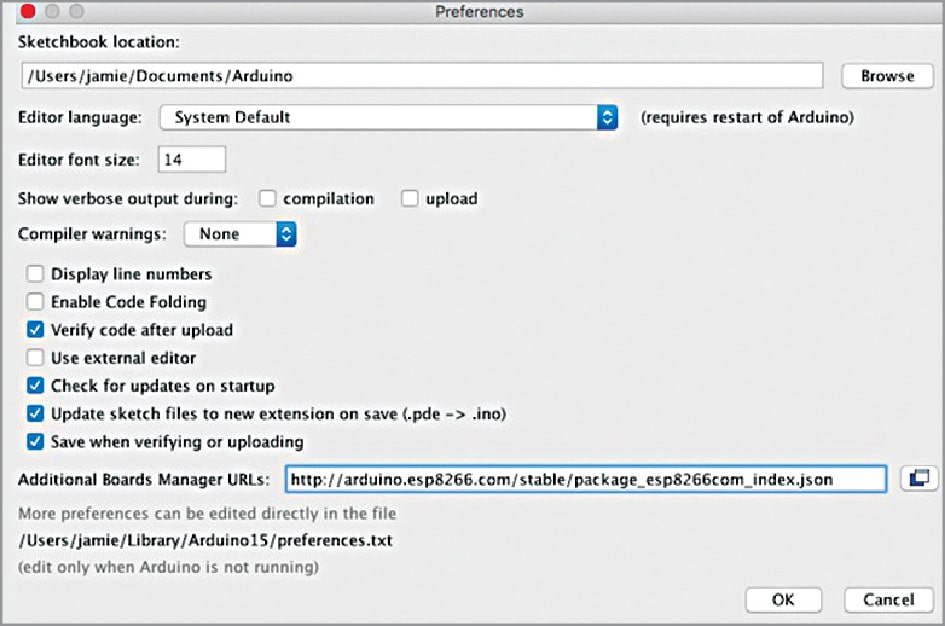This screenshot has height=626, width=945.
Task: Tick the Use external editor checkbox
Action: point(35,358)
